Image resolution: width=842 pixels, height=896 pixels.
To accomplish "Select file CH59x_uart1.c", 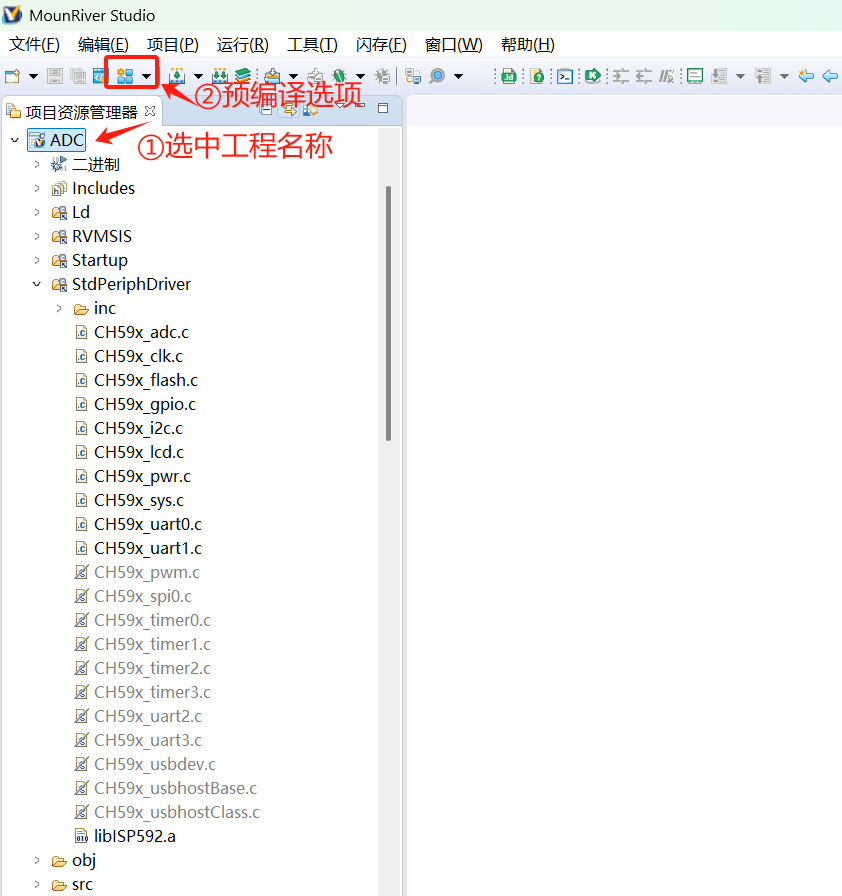I will 148,548.
